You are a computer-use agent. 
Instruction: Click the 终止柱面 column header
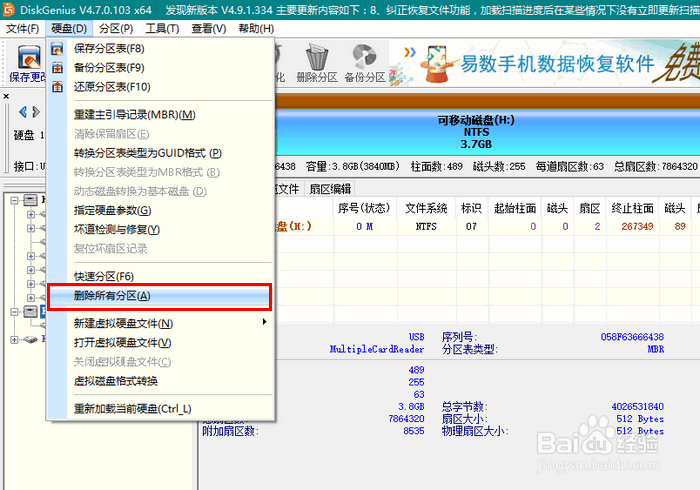point(633,208)
